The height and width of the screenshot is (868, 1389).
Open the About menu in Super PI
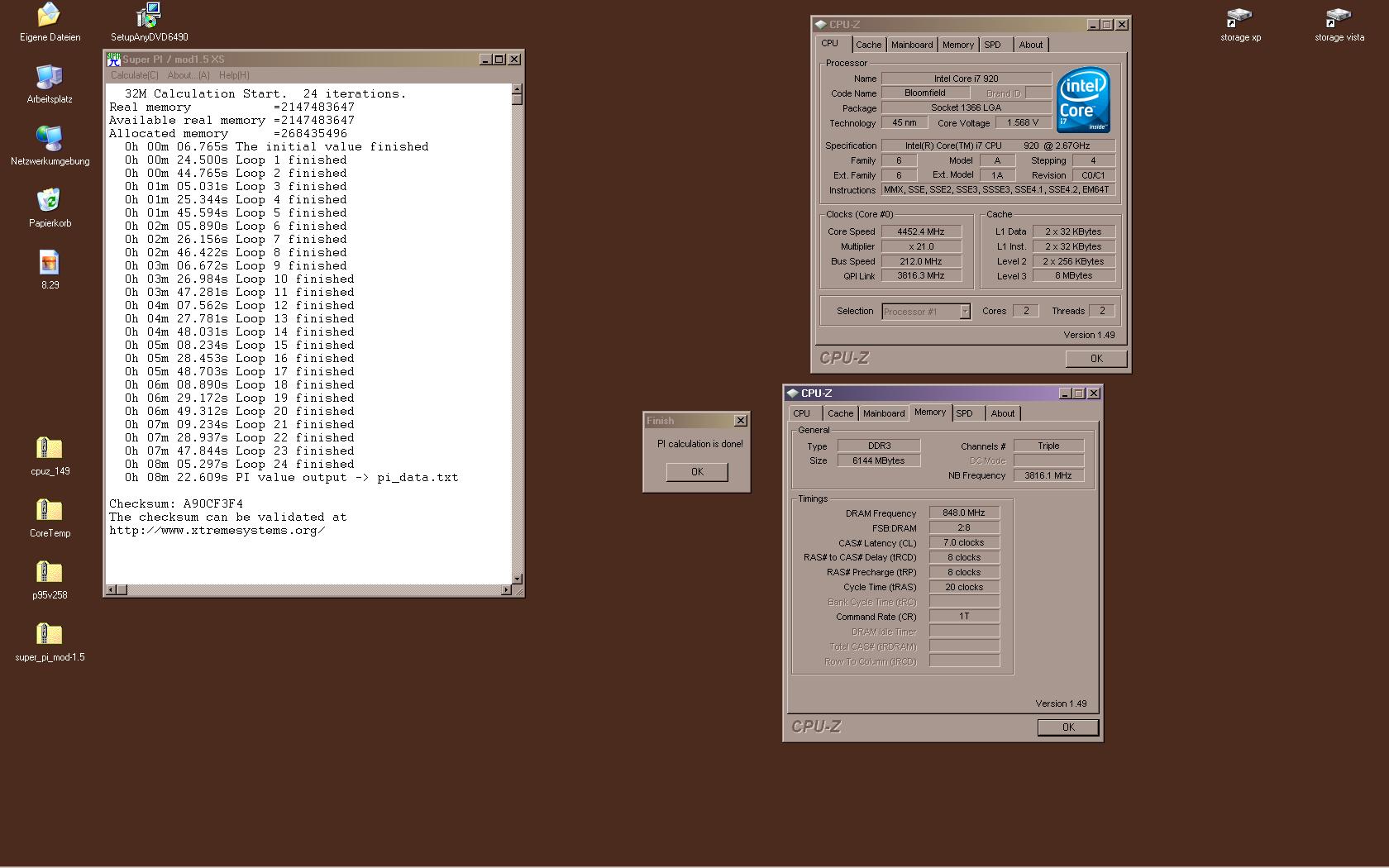pos(189,75)
